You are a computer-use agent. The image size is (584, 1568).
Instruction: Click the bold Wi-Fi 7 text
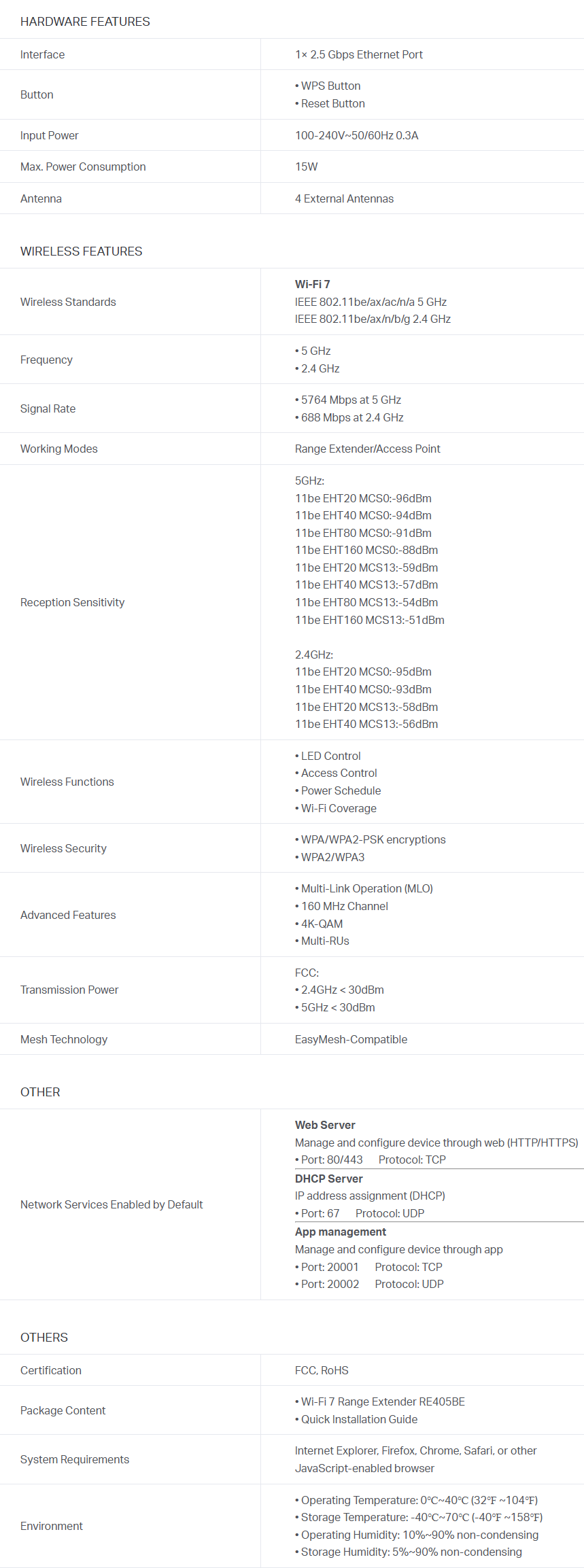tap(312, 284)
